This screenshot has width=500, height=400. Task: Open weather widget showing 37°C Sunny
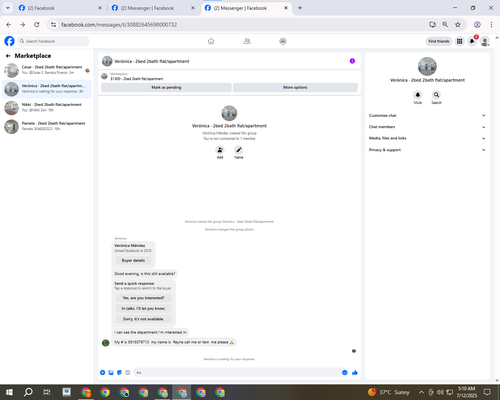388,392
